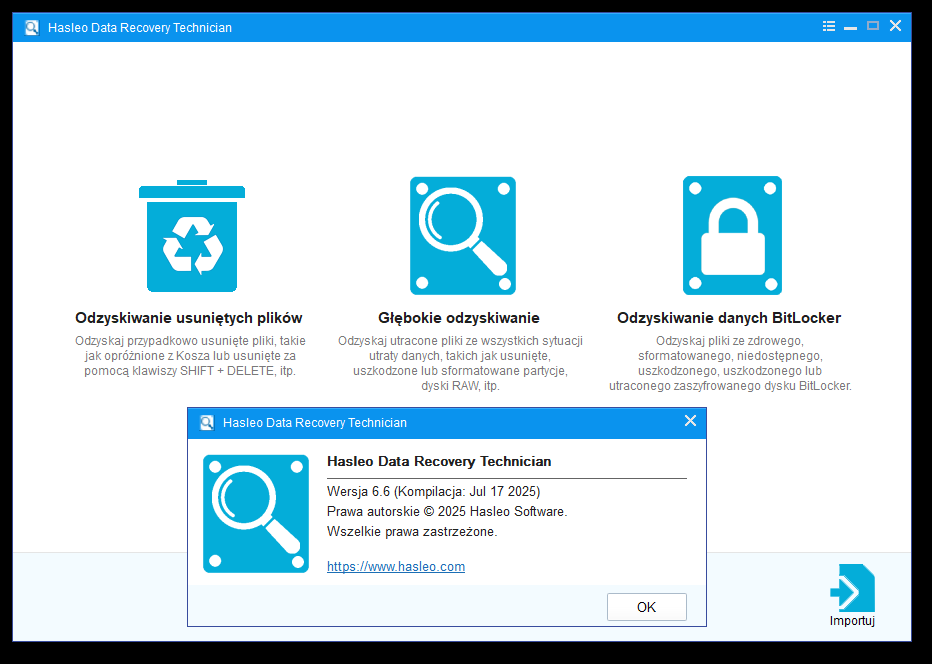Click the 'Importuj' label text
This screenshot has width=932, height=664.
[x=852, y=621]
